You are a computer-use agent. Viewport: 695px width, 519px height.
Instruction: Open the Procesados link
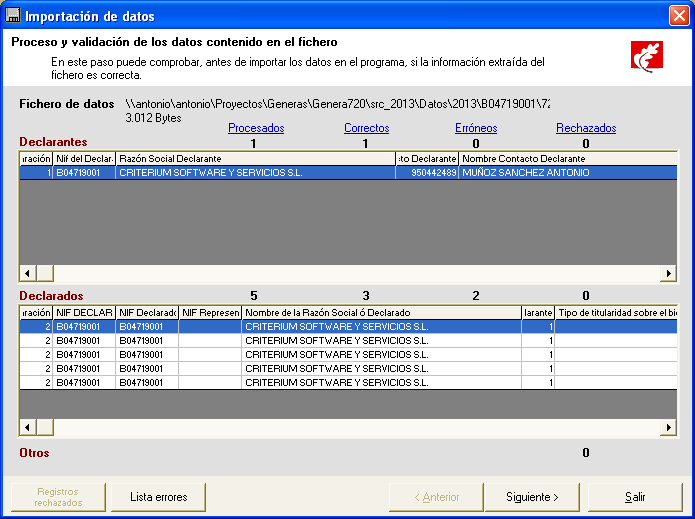click(256, 128)
